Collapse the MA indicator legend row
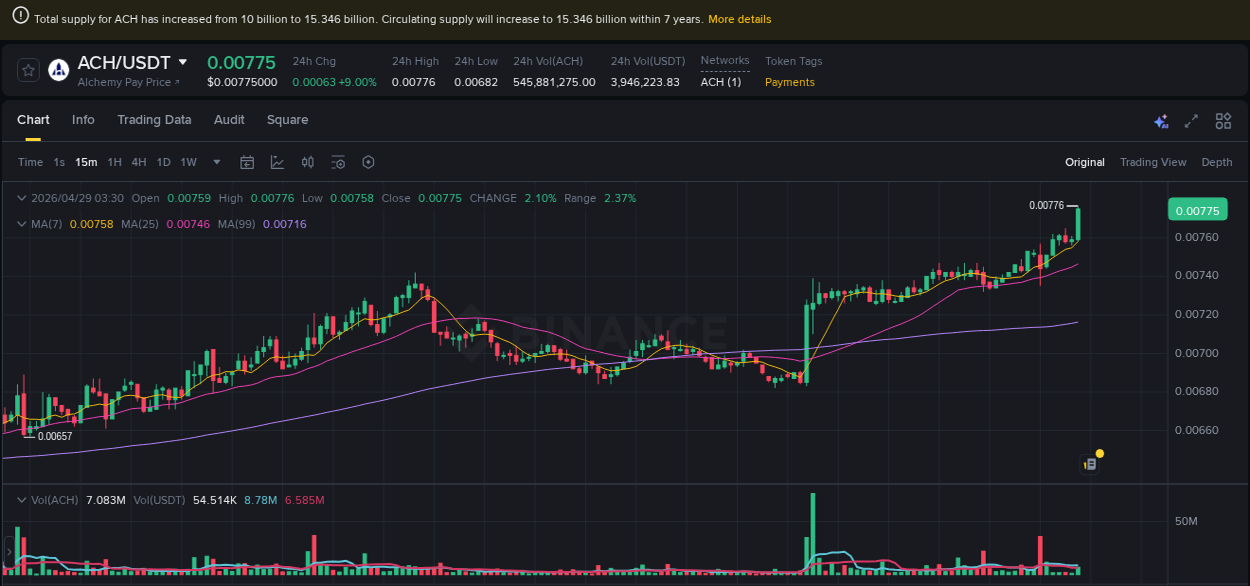 tap(22, 224)
